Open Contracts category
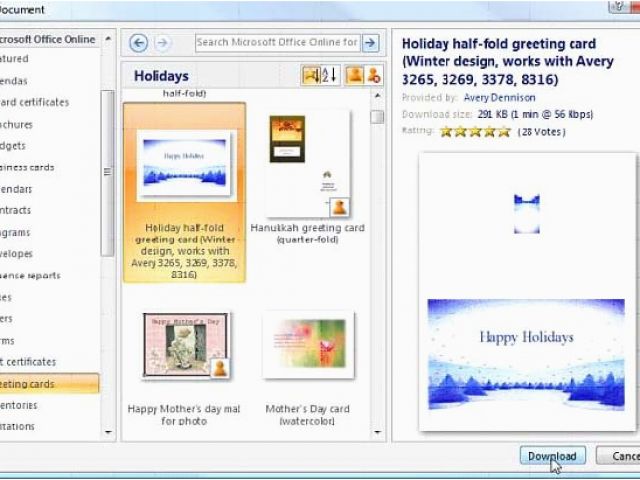The image size is (640, 480). coord(15,210)
